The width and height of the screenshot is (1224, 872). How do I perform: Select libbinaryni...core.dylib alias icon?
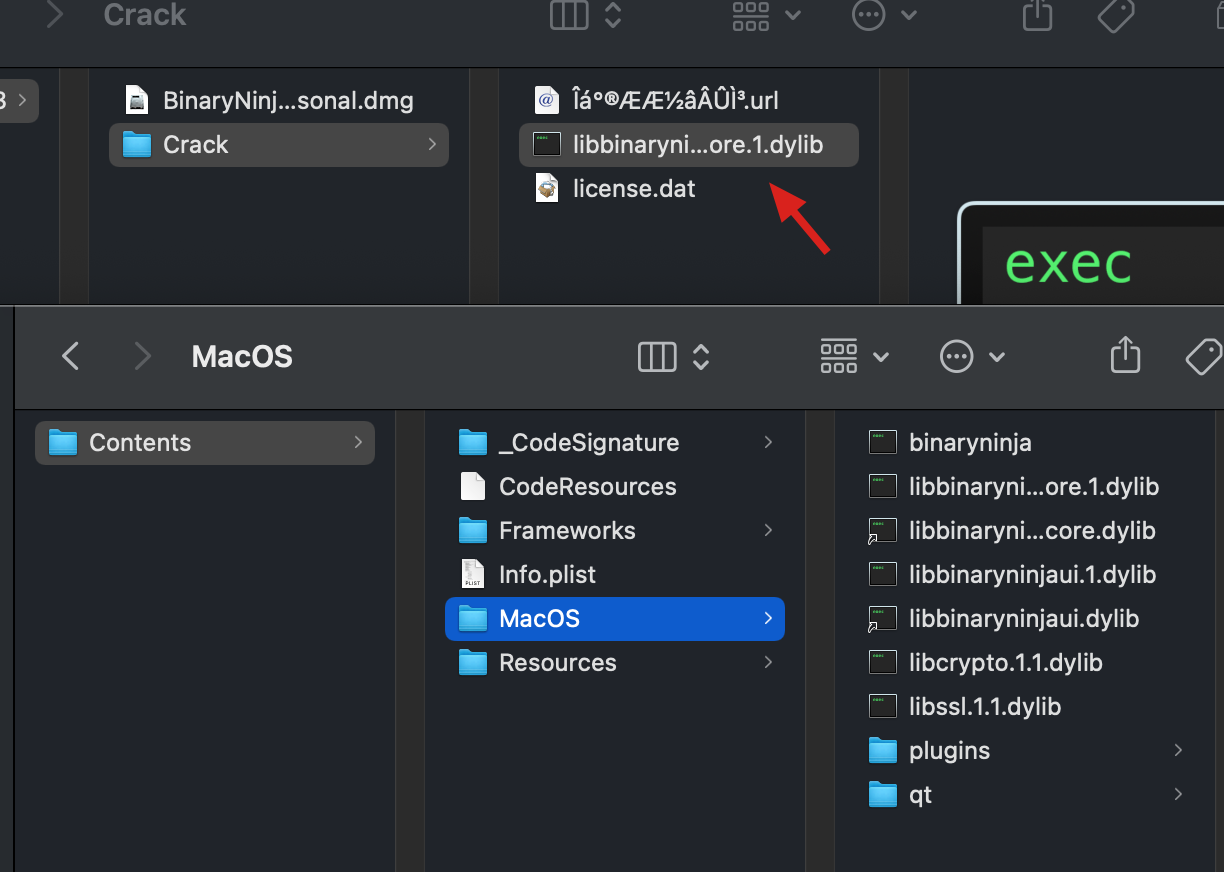[883, 530]
